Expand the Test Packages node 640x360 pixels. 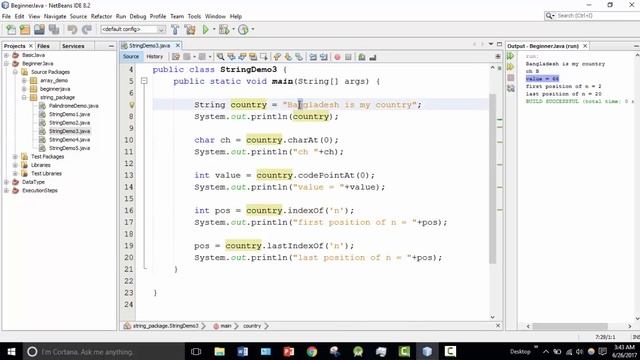tap(15, 157)
